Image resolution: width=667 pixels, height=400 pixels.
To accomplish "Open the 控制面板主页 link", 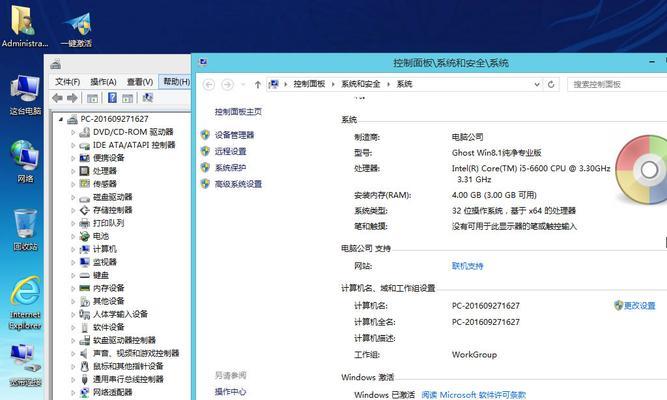I will pyautogui.click(x=238, y=112).
